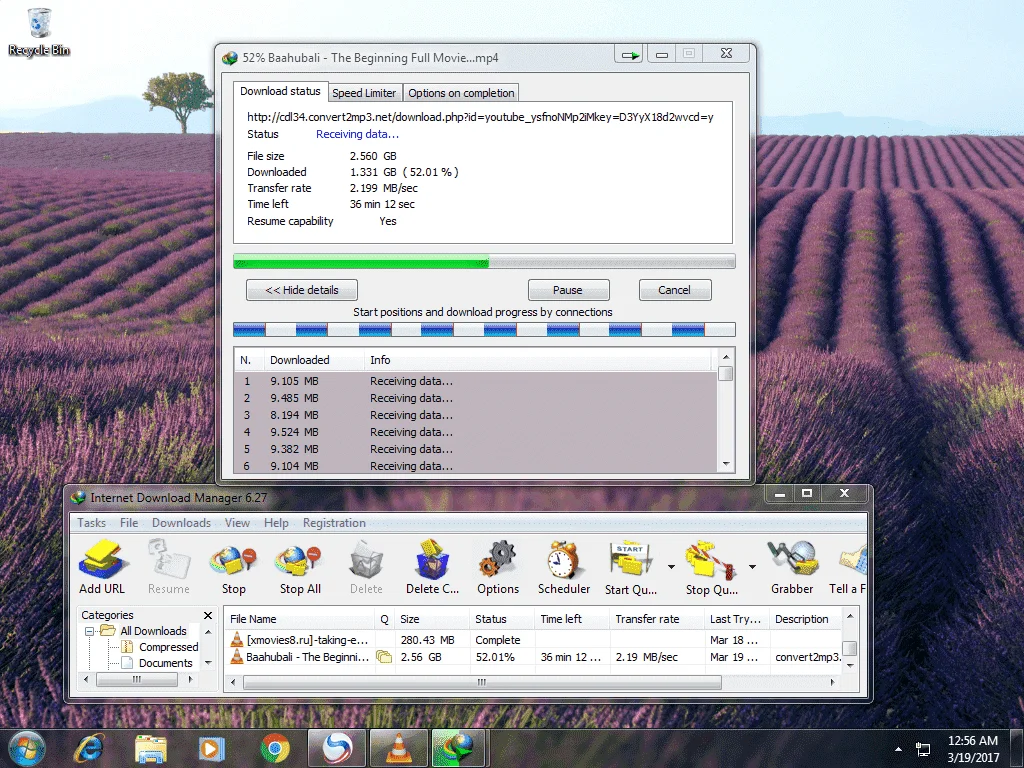Click the Description column header
The height and width of the screenshot is (768, 1024).
(805, 619)
